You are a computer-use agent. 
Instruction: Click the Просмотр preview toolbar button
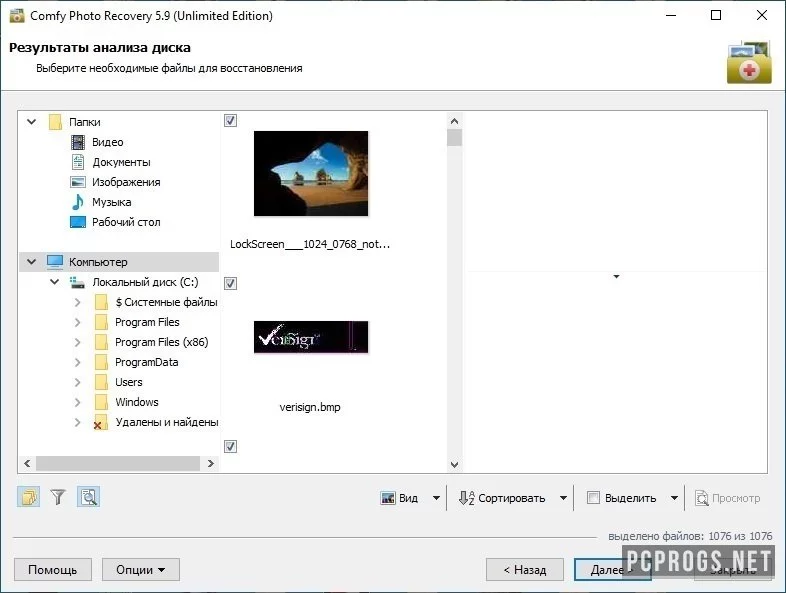click(727, 498)
